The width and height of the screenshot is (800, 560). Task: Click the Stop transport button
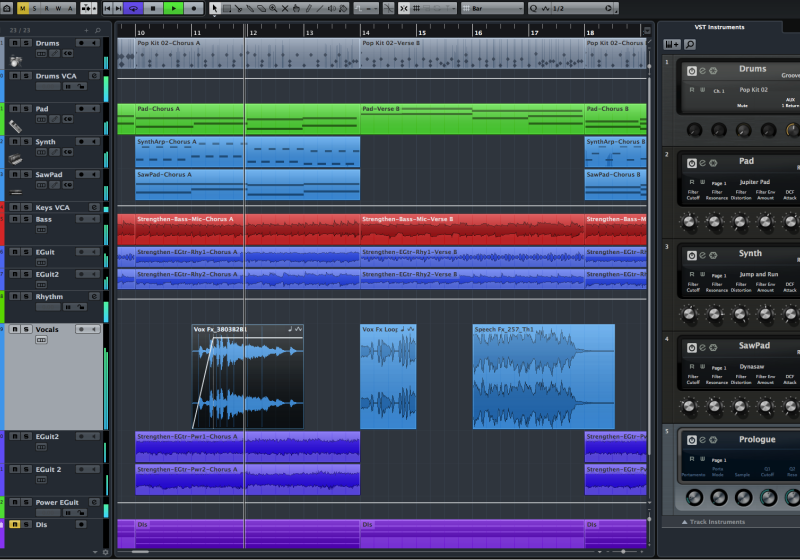click(153, 8)
